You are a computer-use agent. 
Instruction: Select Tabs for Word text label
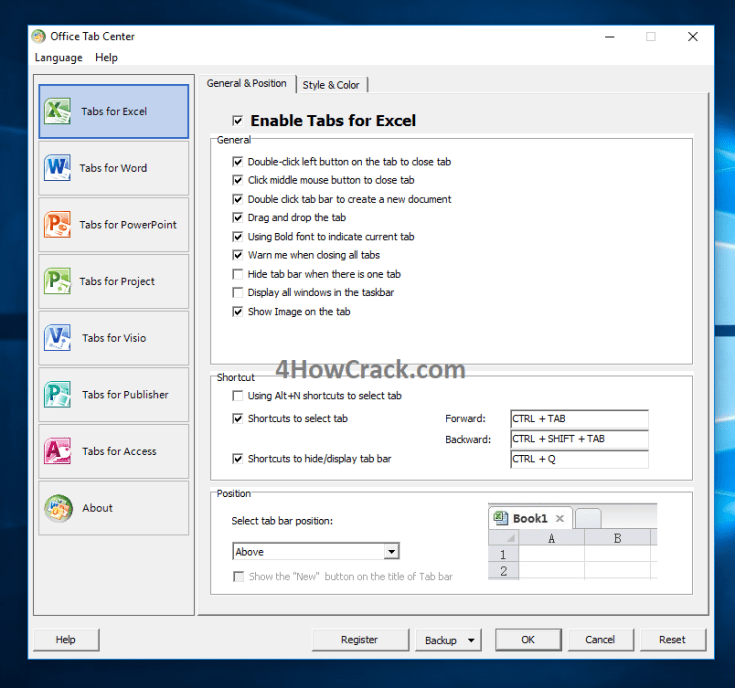pos(113,168)
